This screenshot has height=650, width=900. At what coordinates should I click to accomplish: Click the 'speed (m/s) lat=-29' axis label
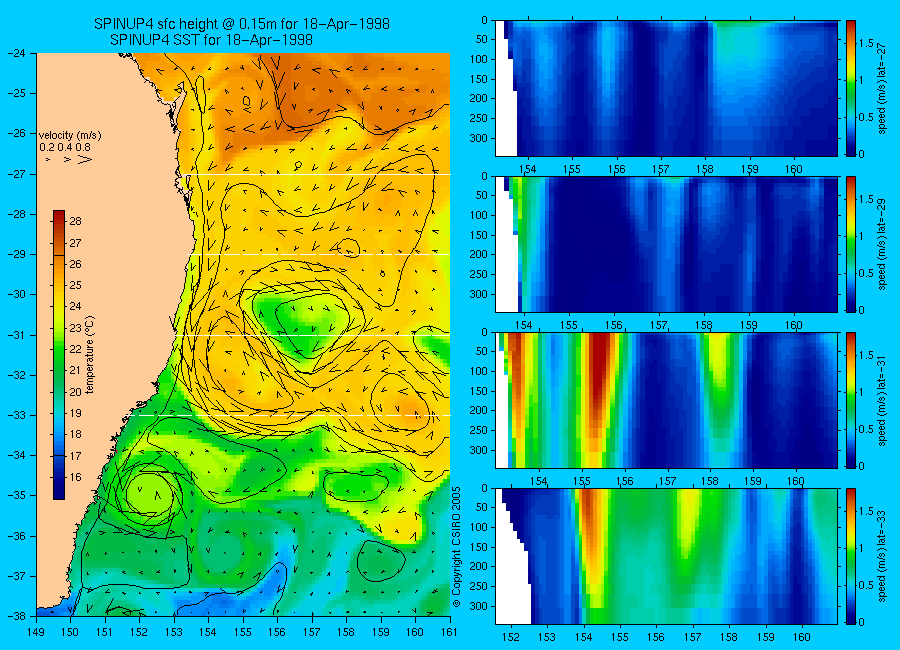(882, 244)
